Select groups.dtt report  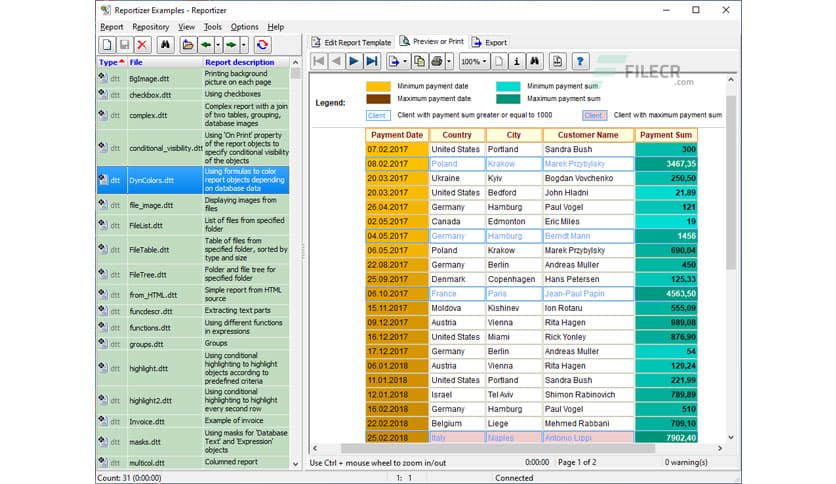pyautogui.click(x=193, y=344)
